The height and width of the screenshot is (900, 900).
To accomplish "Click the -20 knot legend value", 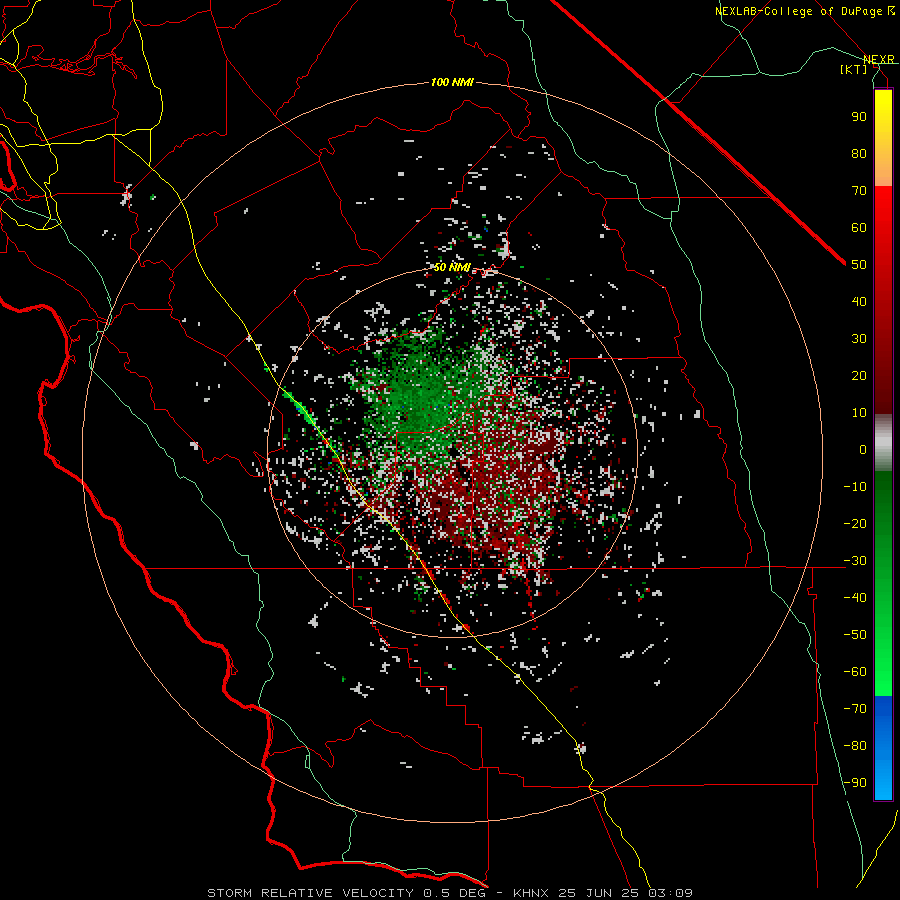I will coord(855,523).
